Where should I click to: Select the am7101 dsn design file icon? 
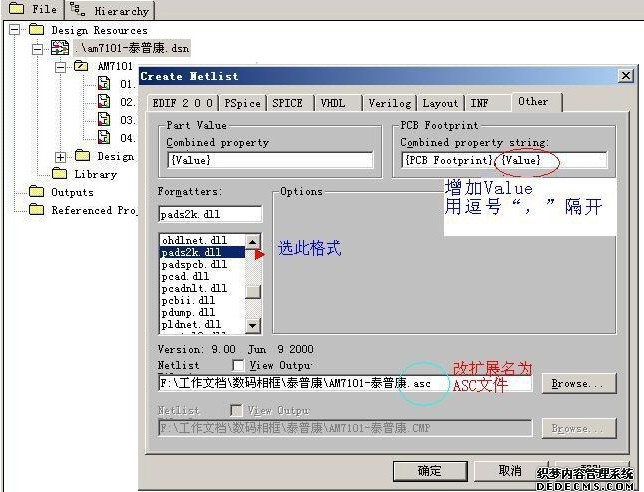click(60, 48)
